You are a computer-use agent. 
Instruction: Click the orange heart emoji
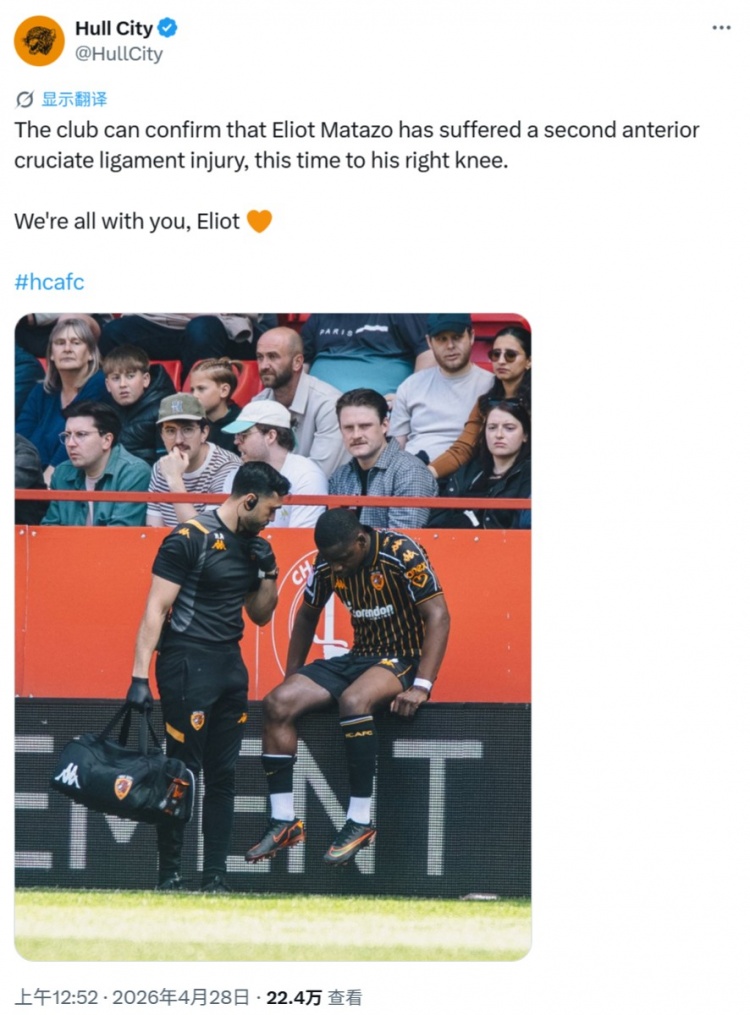click(259, 221)
